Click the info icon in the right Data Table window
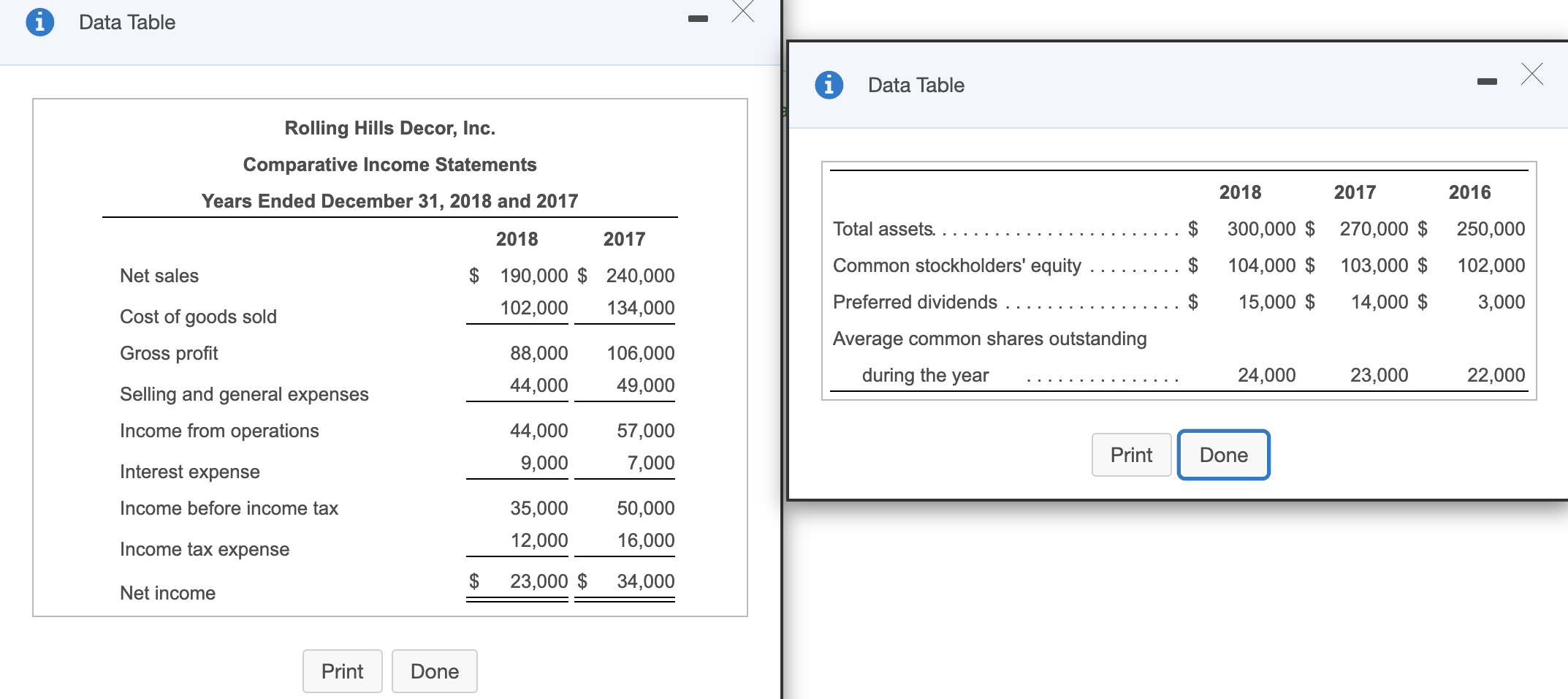1568x699 pixels. 829,85
